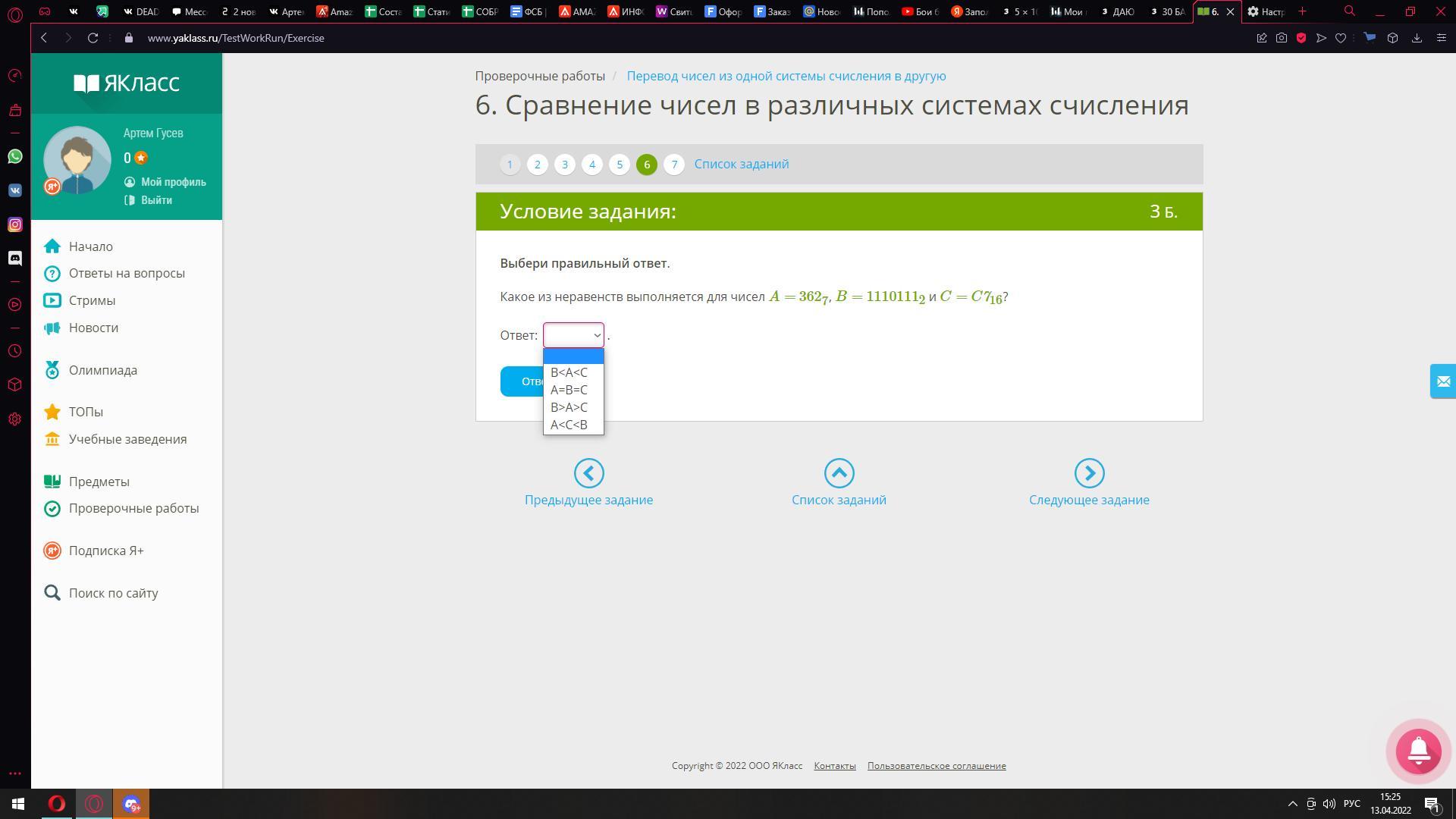The image size is (1456, 819).
Task: Open Проверочные работы in sidebar
Action: [x=133, y=508]
